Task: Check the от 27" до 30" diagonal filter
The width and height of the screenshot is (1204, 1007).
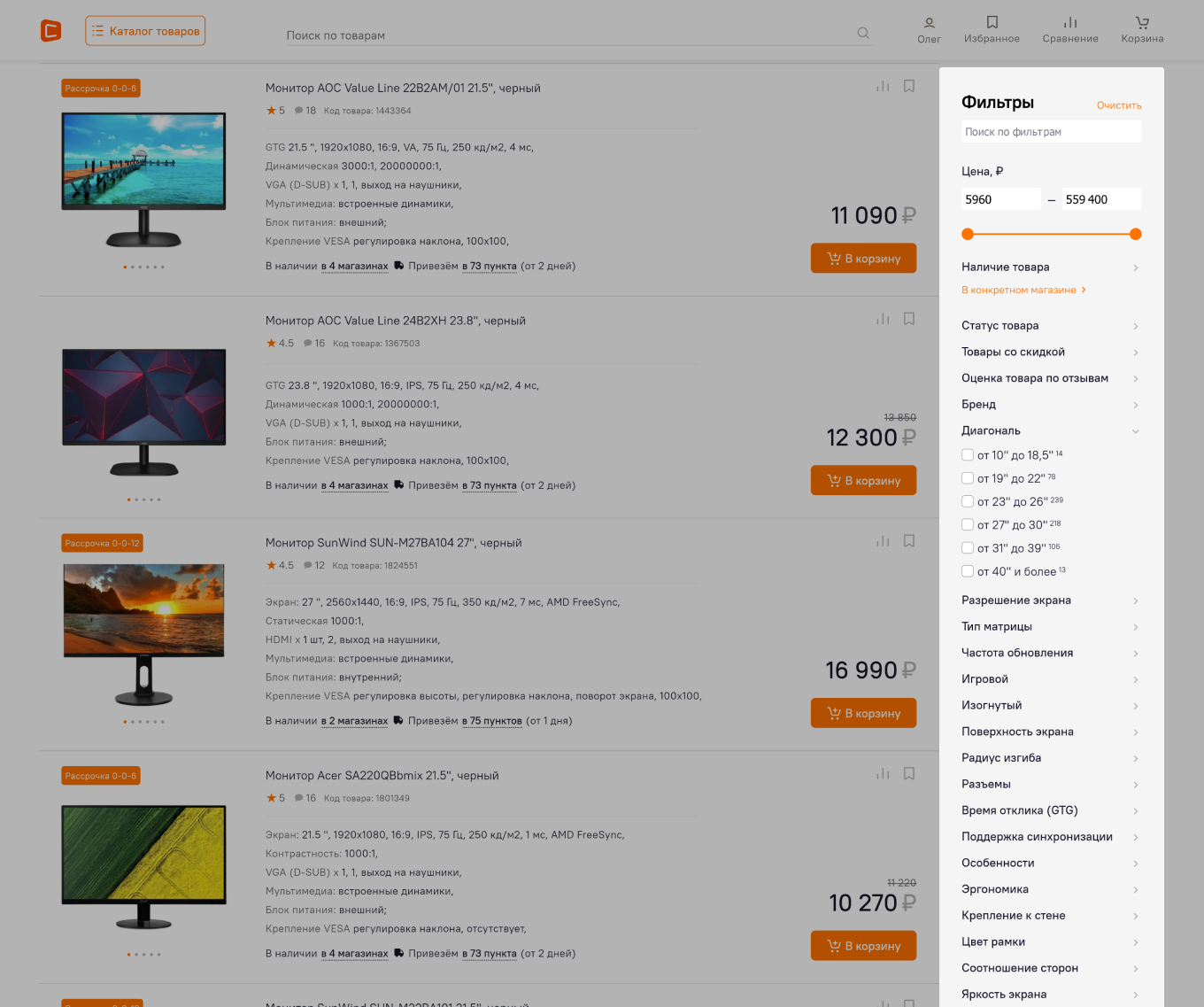Action: click(968, 524)
